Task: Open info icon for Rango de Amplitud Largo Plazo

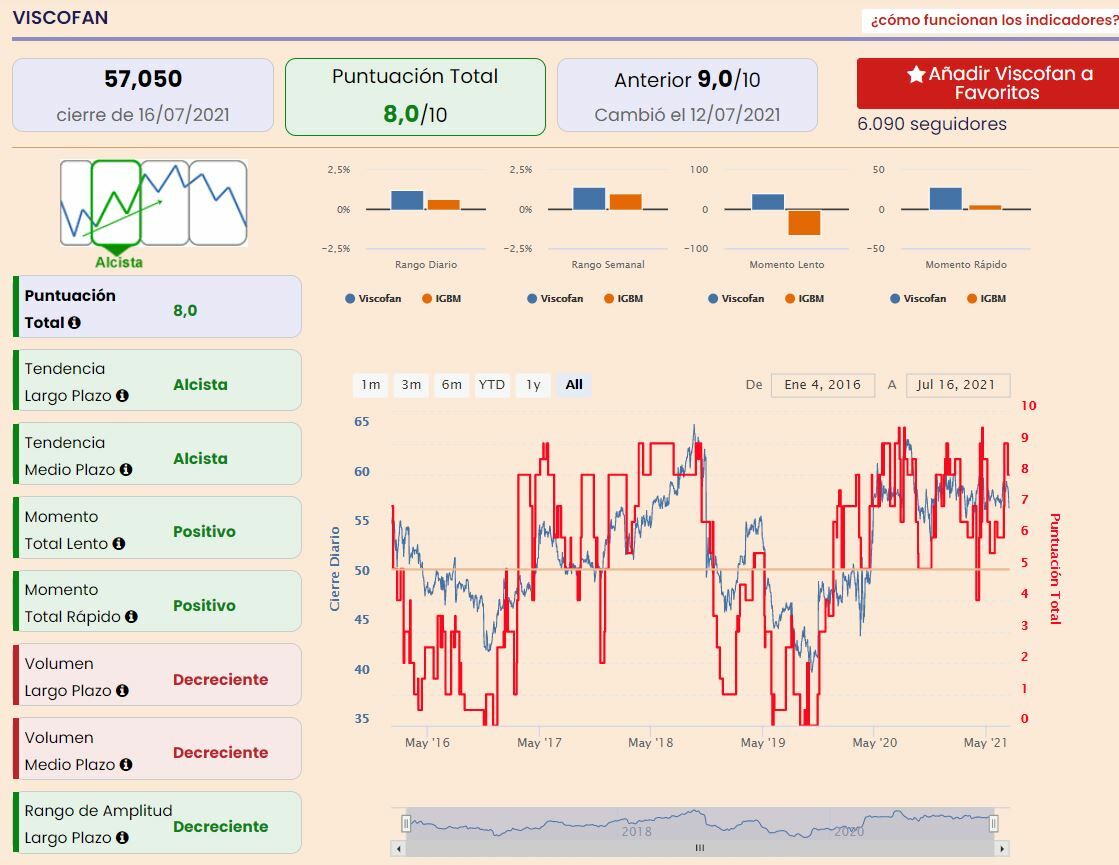Action: tap(122, 838)
